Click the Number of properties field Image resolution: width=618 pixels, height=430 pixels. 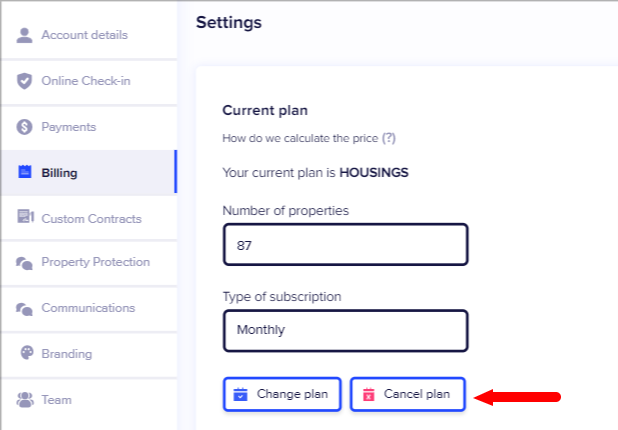(345, 245)
